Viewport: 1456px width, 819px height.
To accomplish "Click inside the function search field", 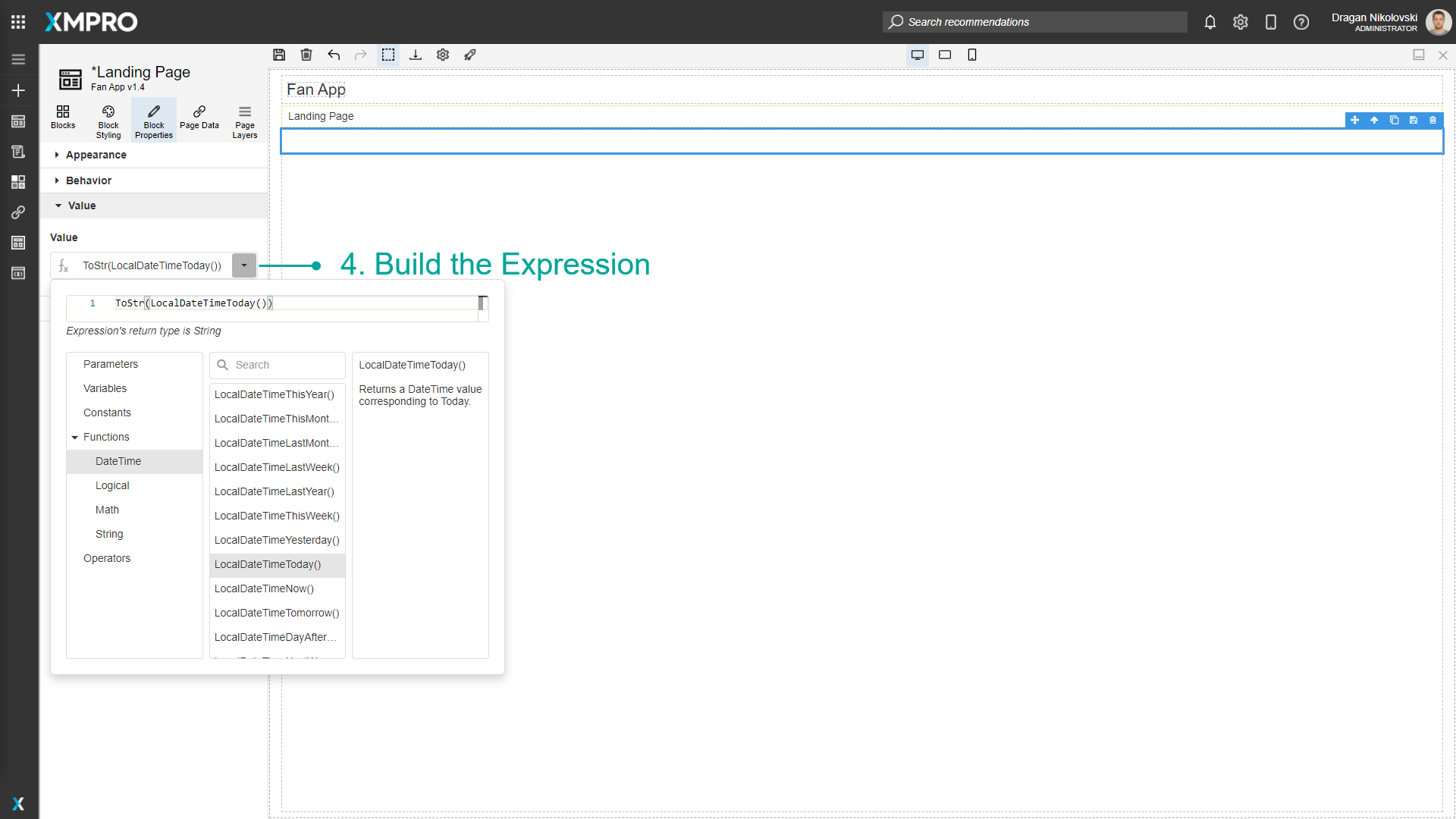I will pos(281,365).
